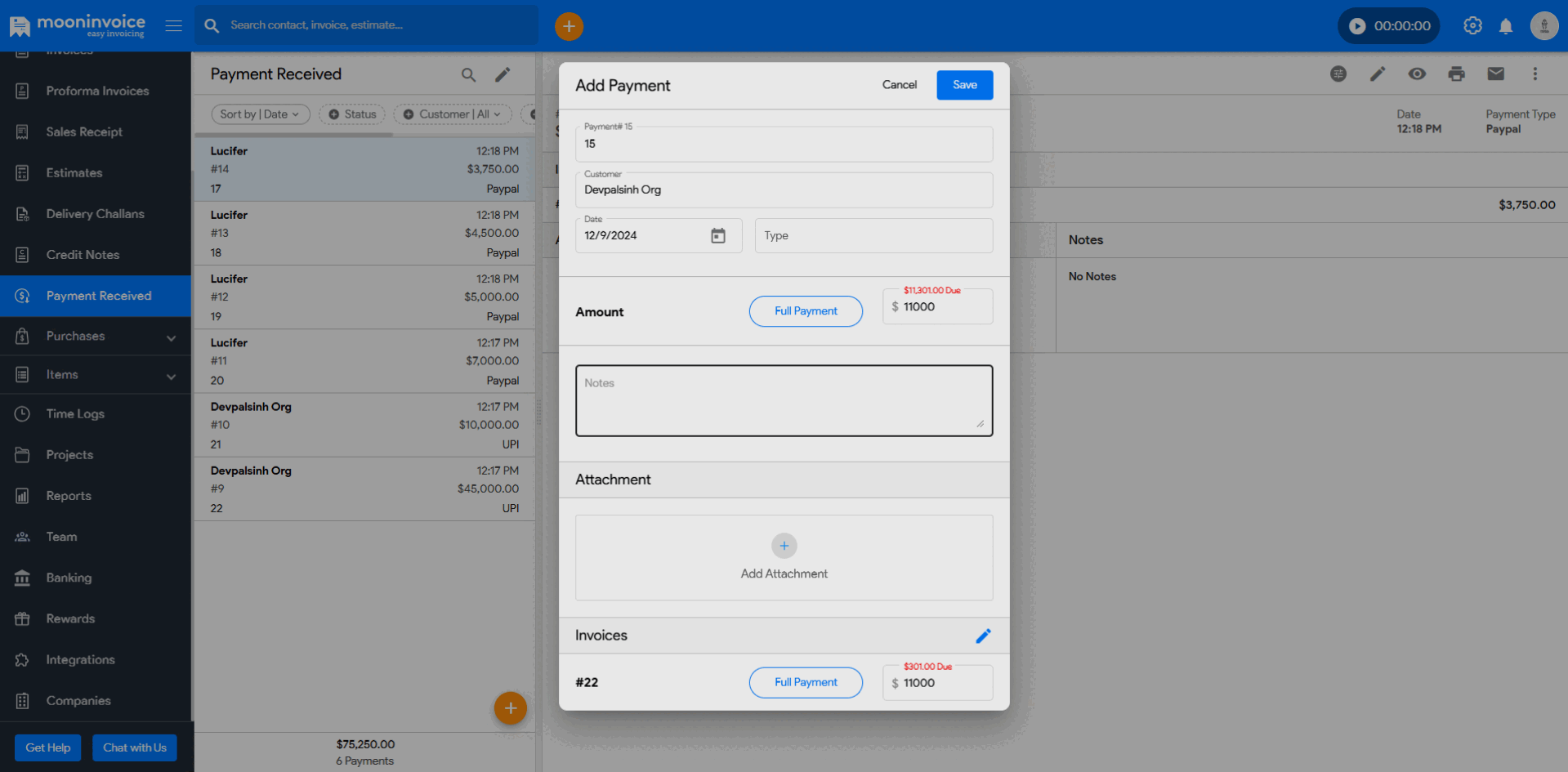Select Lucifer payment #13 row
The width and height of the screenshot is (1568, 772).
pos(364,234)
